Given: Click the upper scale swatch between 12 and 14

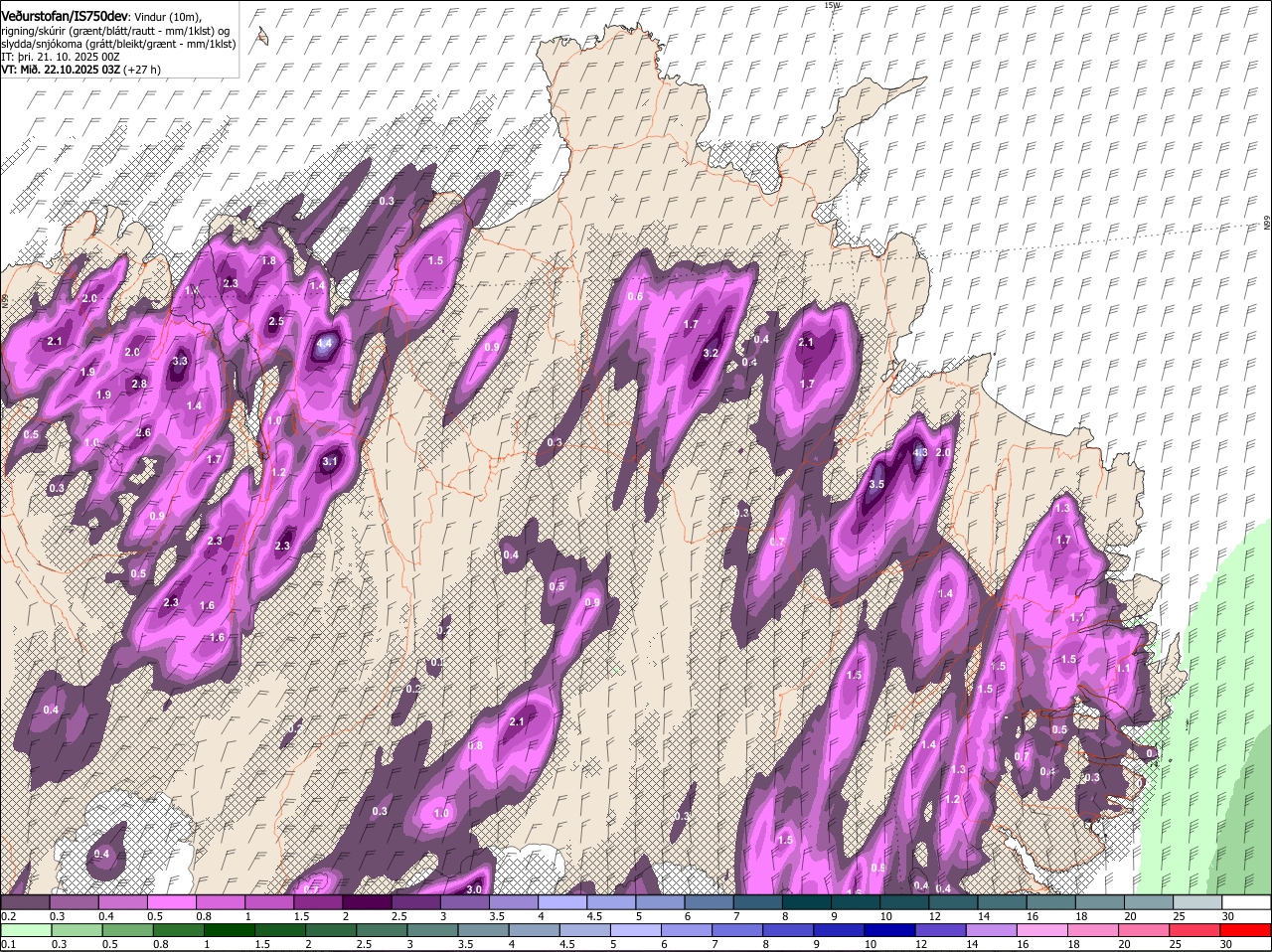Looking at the screenshot, I should tap(952, 902).
